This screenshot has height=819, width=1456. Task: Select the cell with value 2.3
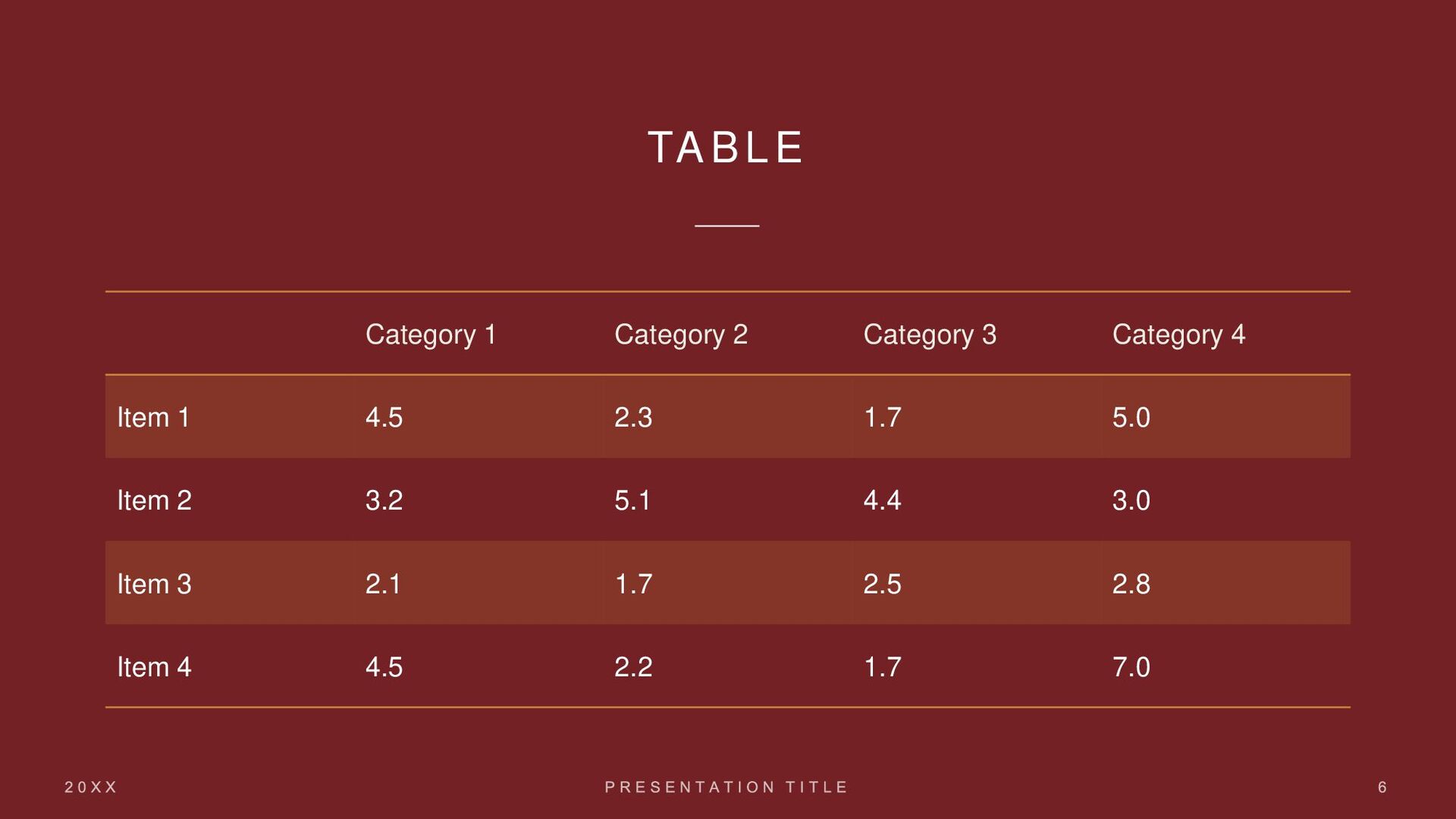tap(633, 417)
